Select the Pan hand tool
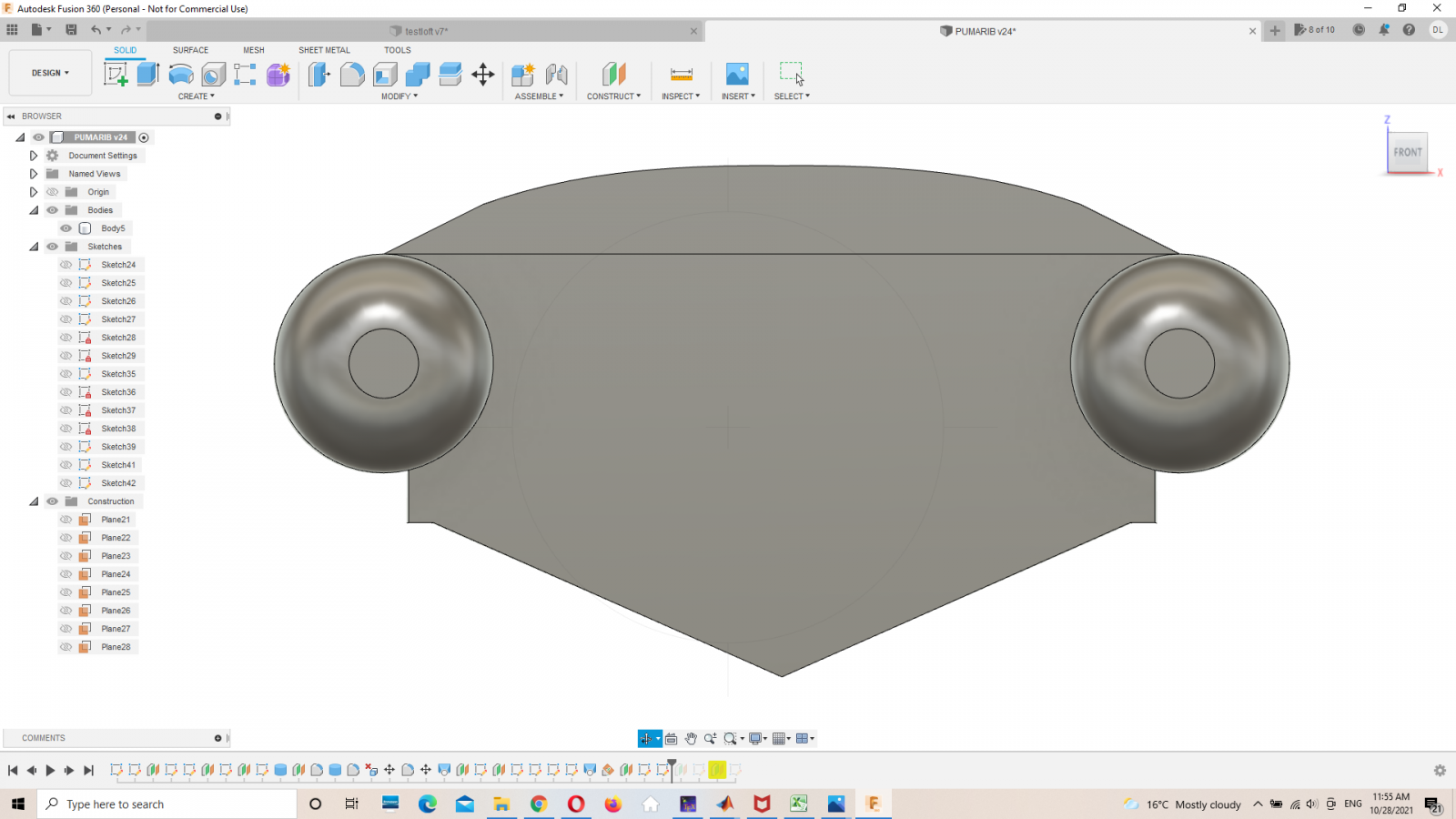This screenshot has height=819, width=1456. 691,739
